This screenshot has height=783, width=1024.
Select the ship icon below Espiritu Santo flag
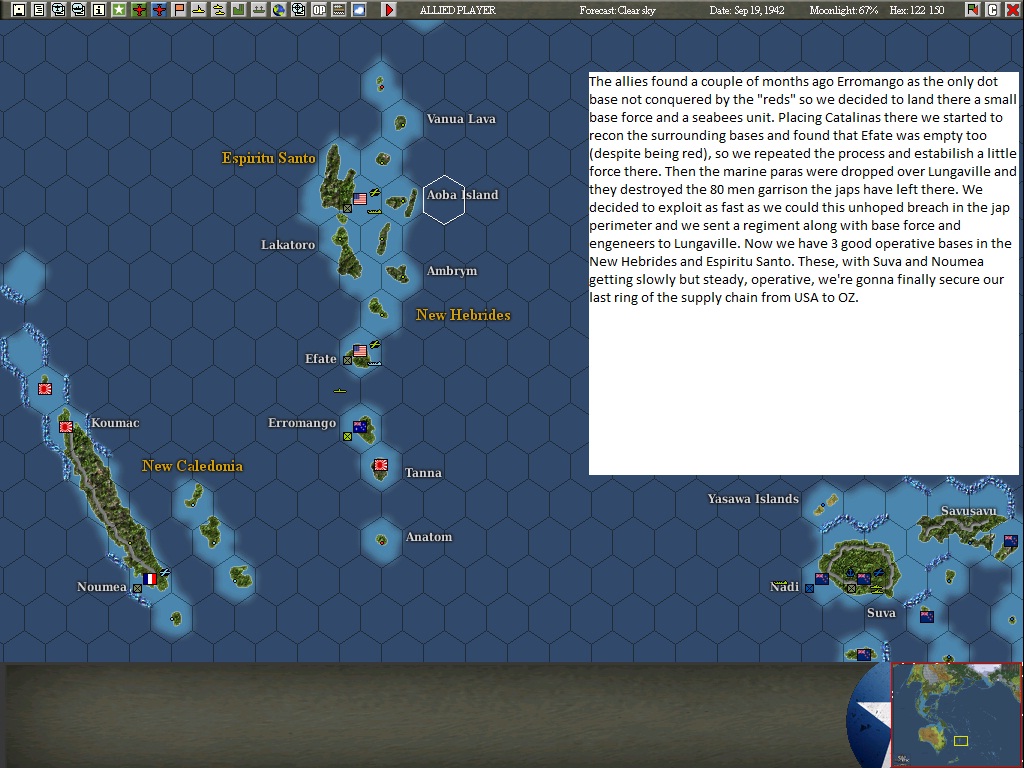tap(374, 211)
